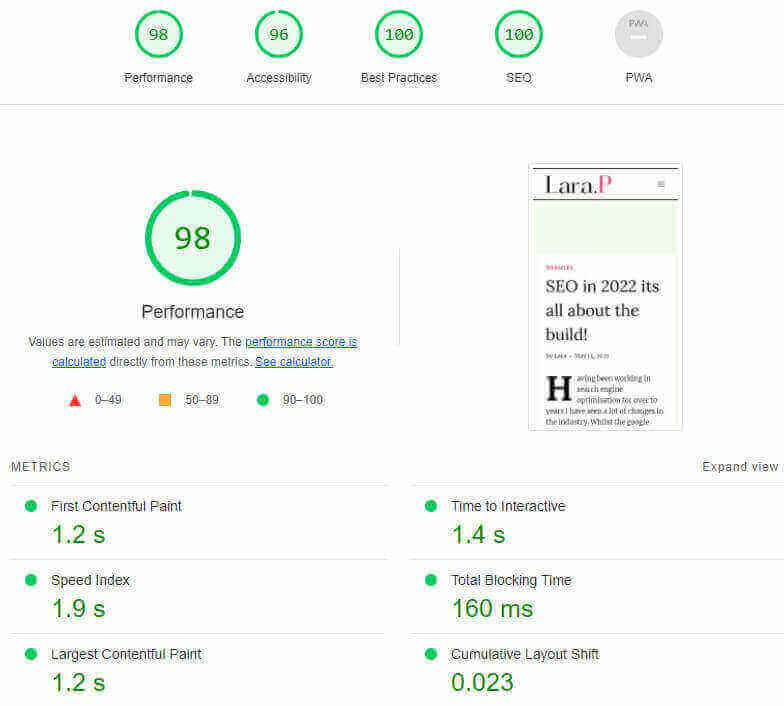Image resolution: width=784 pixels, height=706 pixels.
Task: Click the red triangle 0–49 legend icon
Action: pyautogui.click(x=74, y=400)
